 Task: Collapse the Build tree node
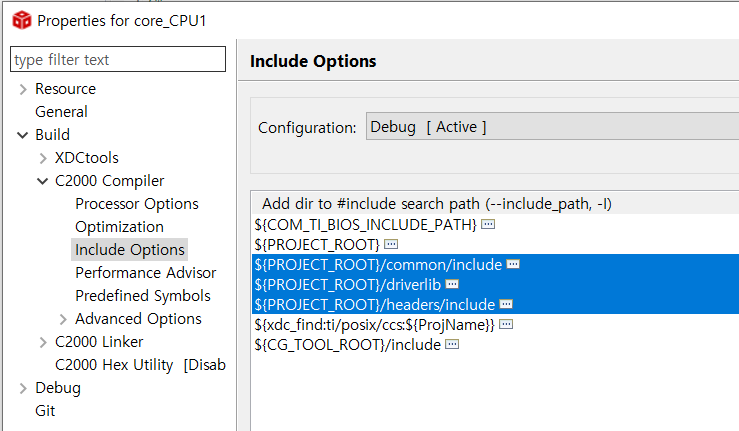coord(23,135)
